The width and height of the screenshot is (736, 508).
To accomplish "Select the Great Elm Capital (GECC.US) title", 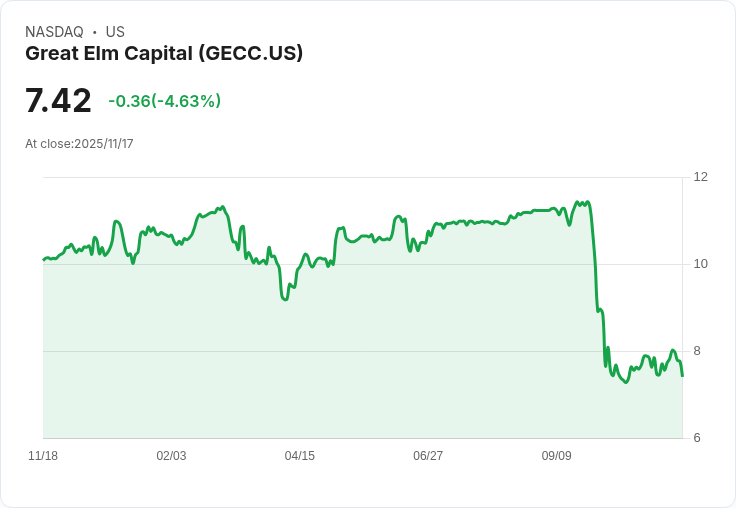I will coord(164,53).
